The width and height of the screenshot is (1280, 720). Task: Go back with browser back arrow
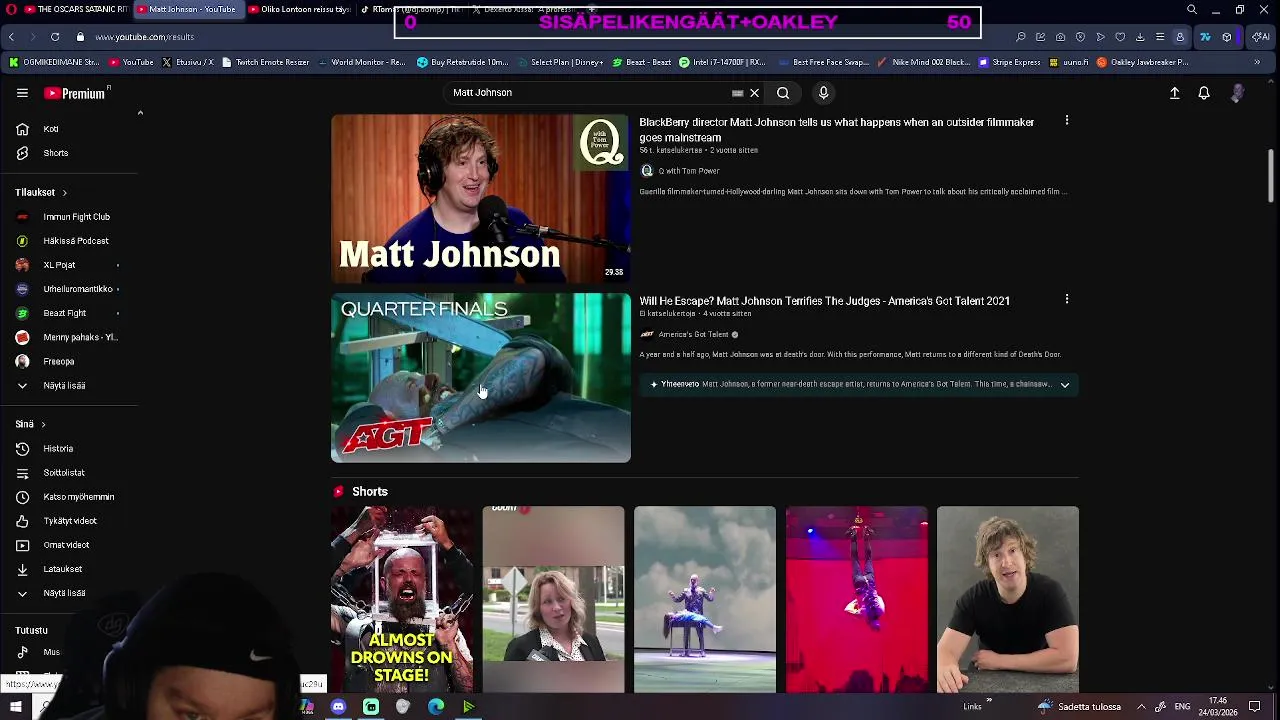11,37
